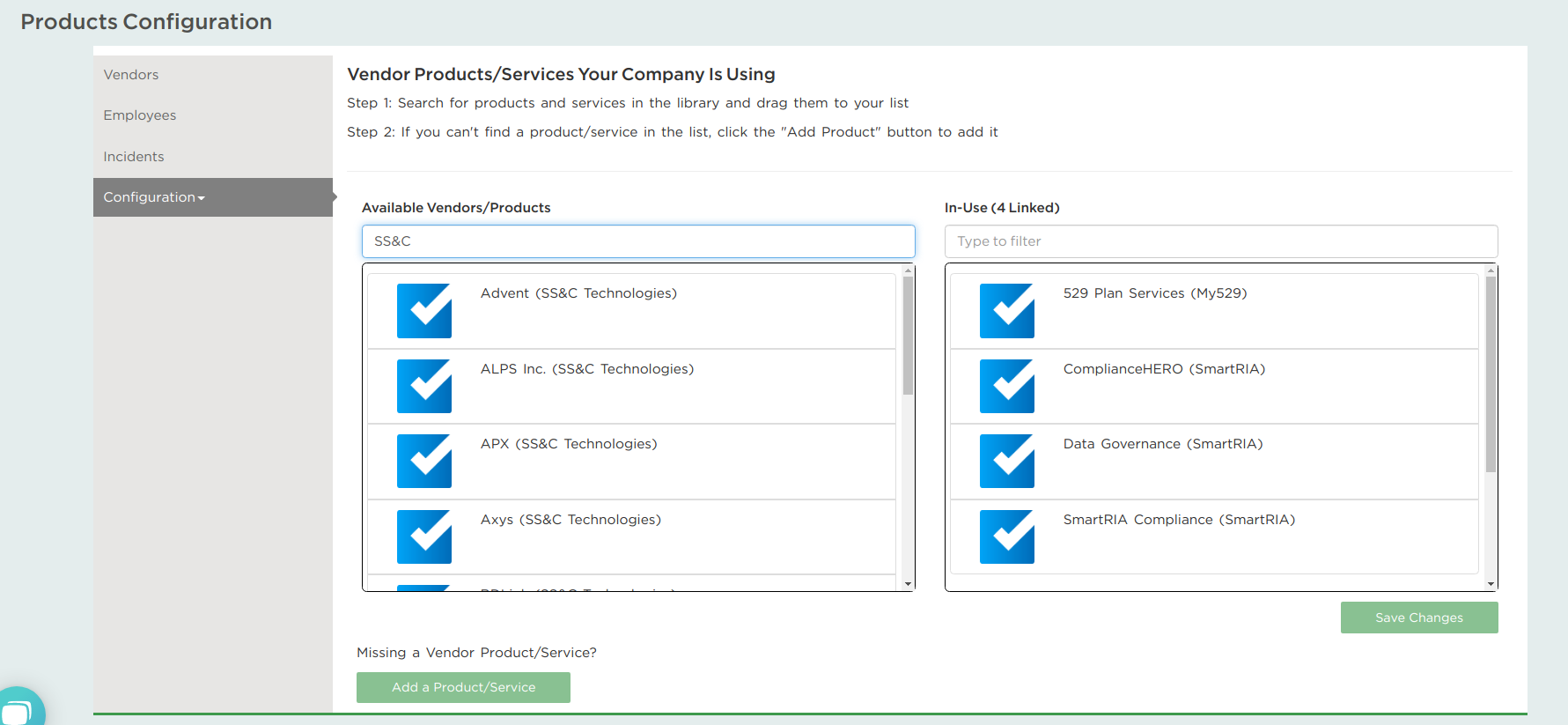Image resolution: width=1568 pixels, height=725 pixels.
Task: Click the available list scroll up arrow
Action: pyautogui.click(x=909, y=270)
